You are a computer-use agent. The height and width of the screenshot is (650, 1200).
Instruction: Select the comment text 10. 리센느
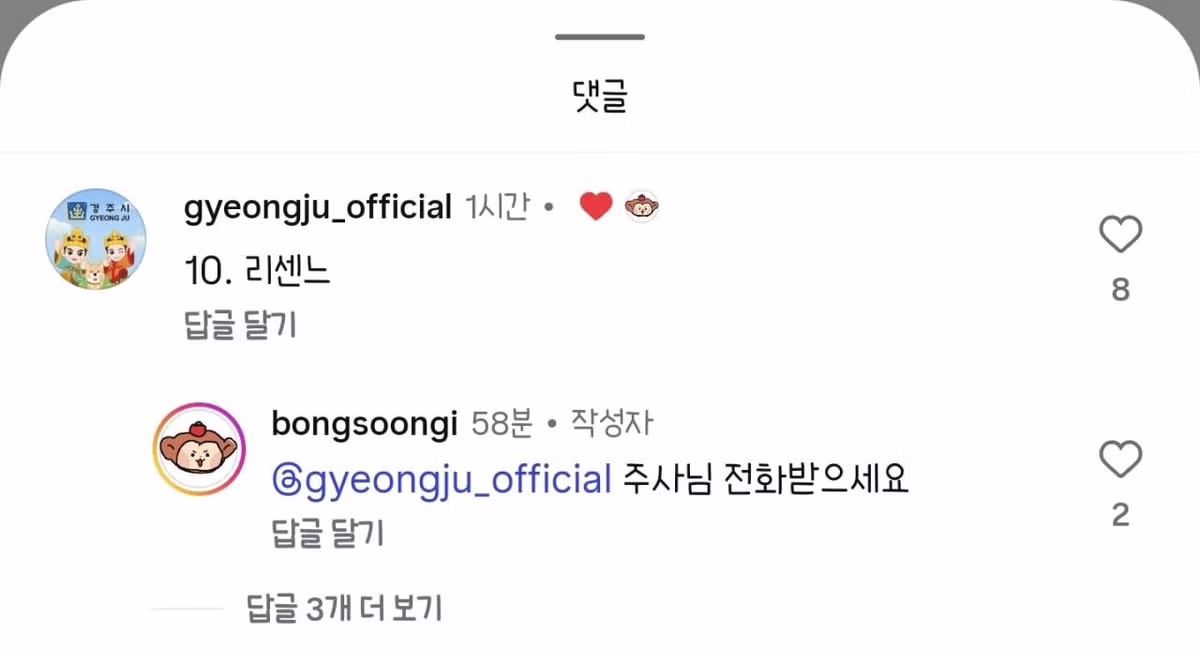click(258, 270)
